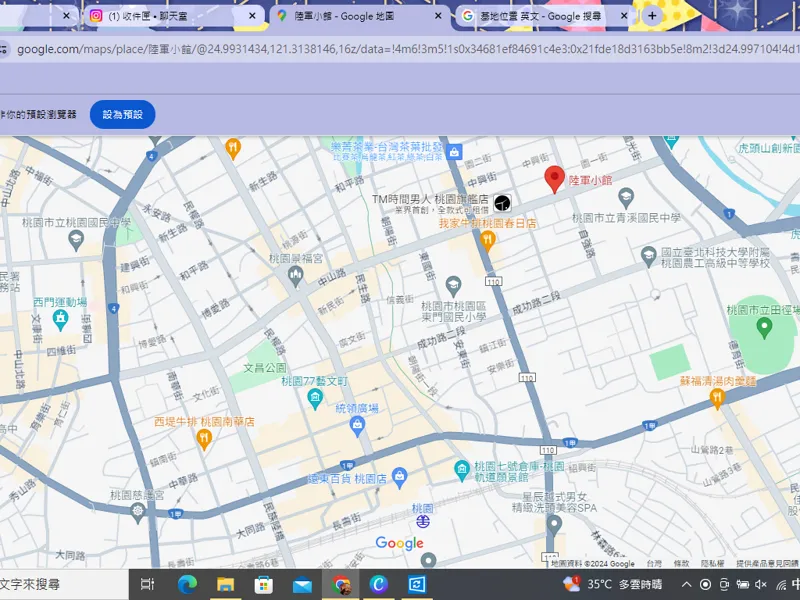The width and height of the screenshot is (800, 600).
Task: Open the 星辰越式男女 SPA gray pin
Action: (554, 525)
